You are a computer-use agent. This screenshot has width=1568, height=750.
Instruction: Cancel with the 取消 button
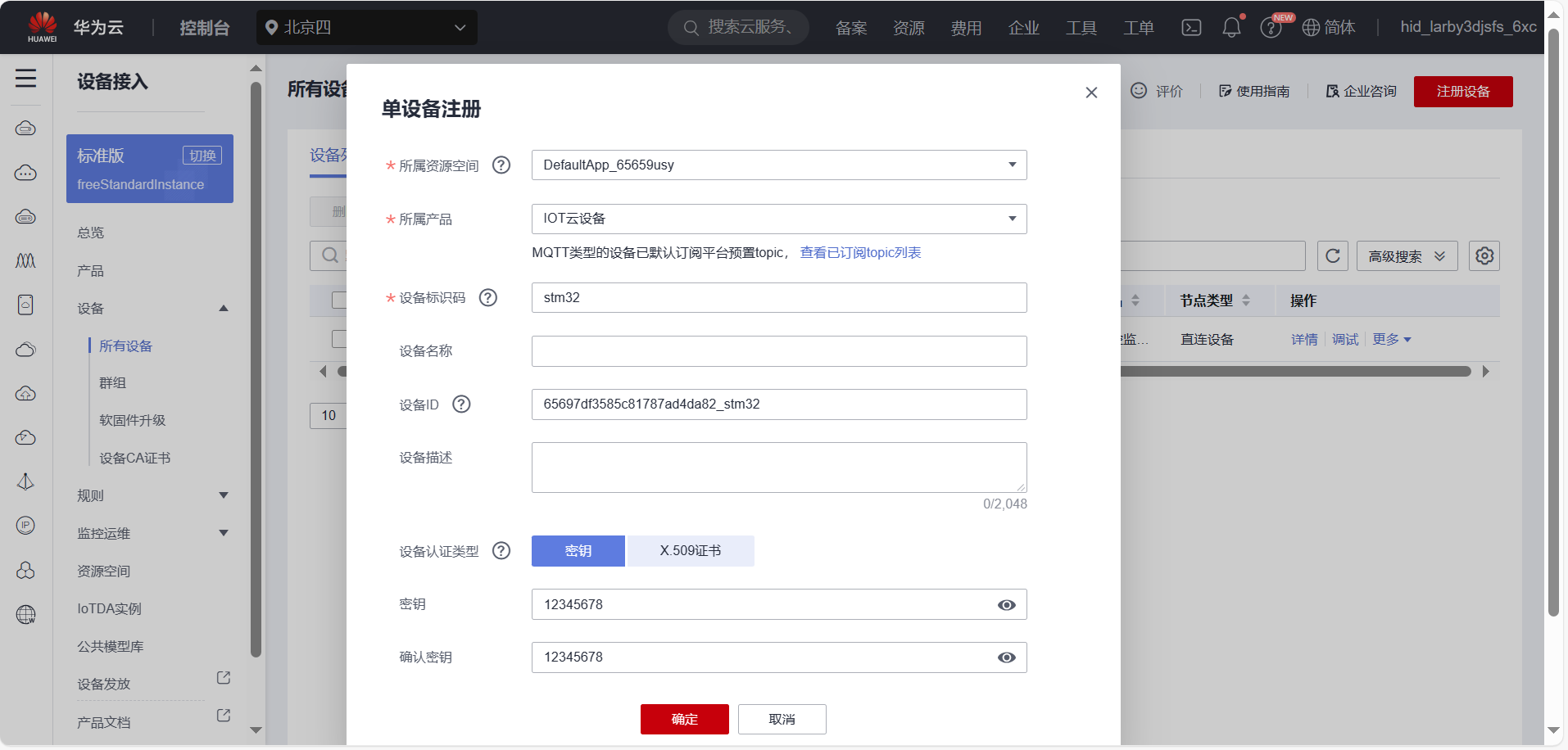pyautogui.click(x=782, y=719)
